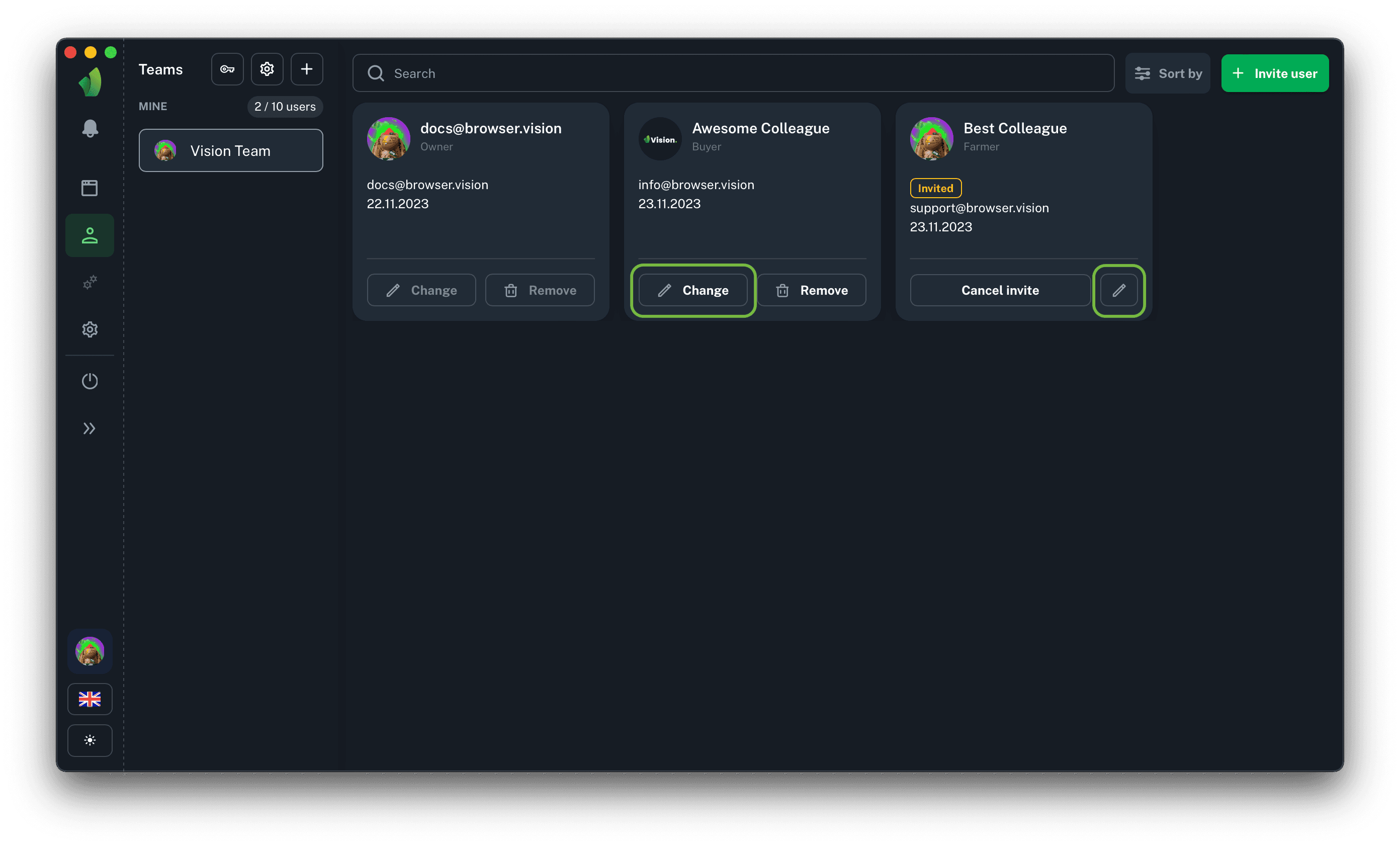Cancel invite for Best Colleague

click(999, 290)
